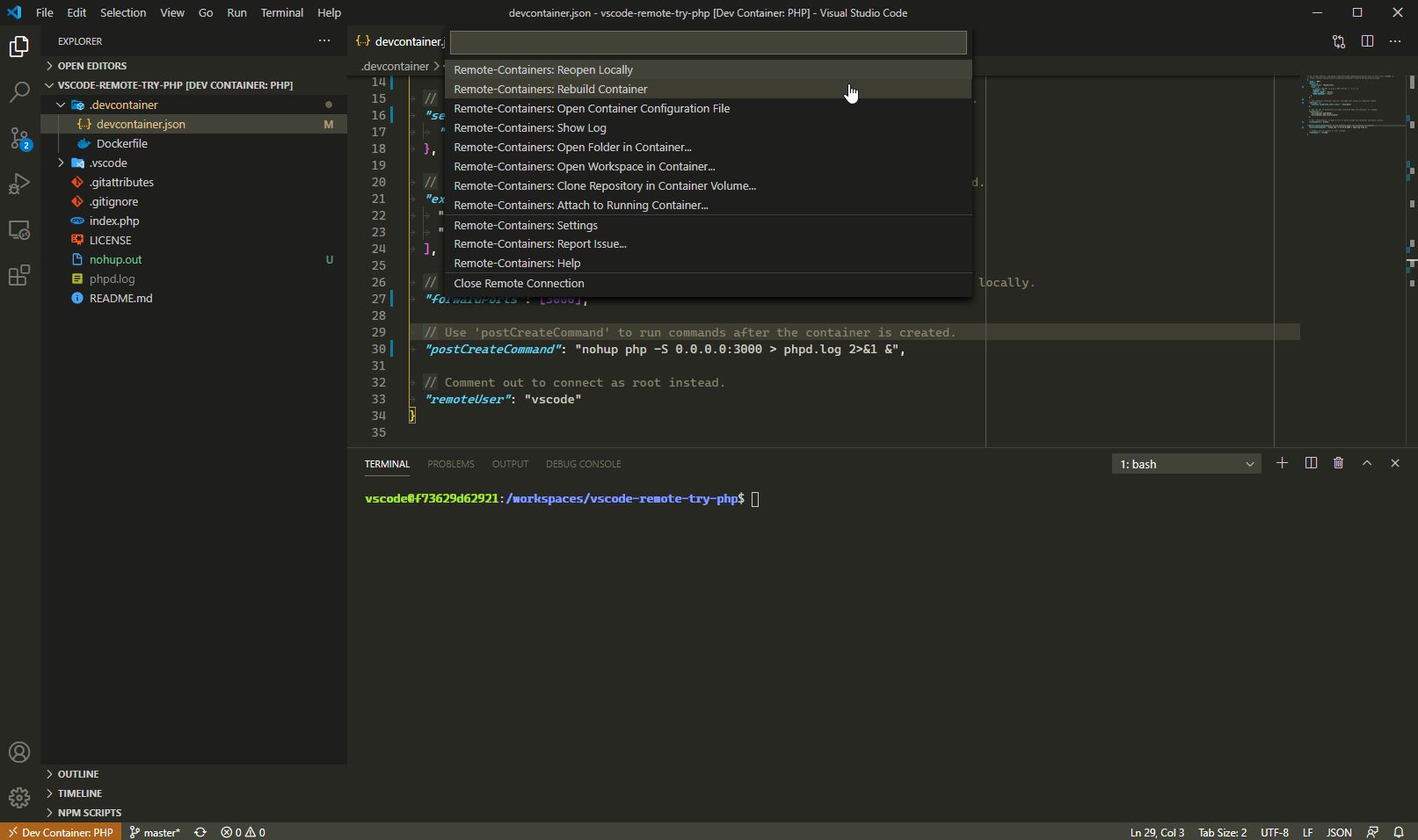1418x840 pixels.
Task: Open the Extensions view
Action: point(19,276)
